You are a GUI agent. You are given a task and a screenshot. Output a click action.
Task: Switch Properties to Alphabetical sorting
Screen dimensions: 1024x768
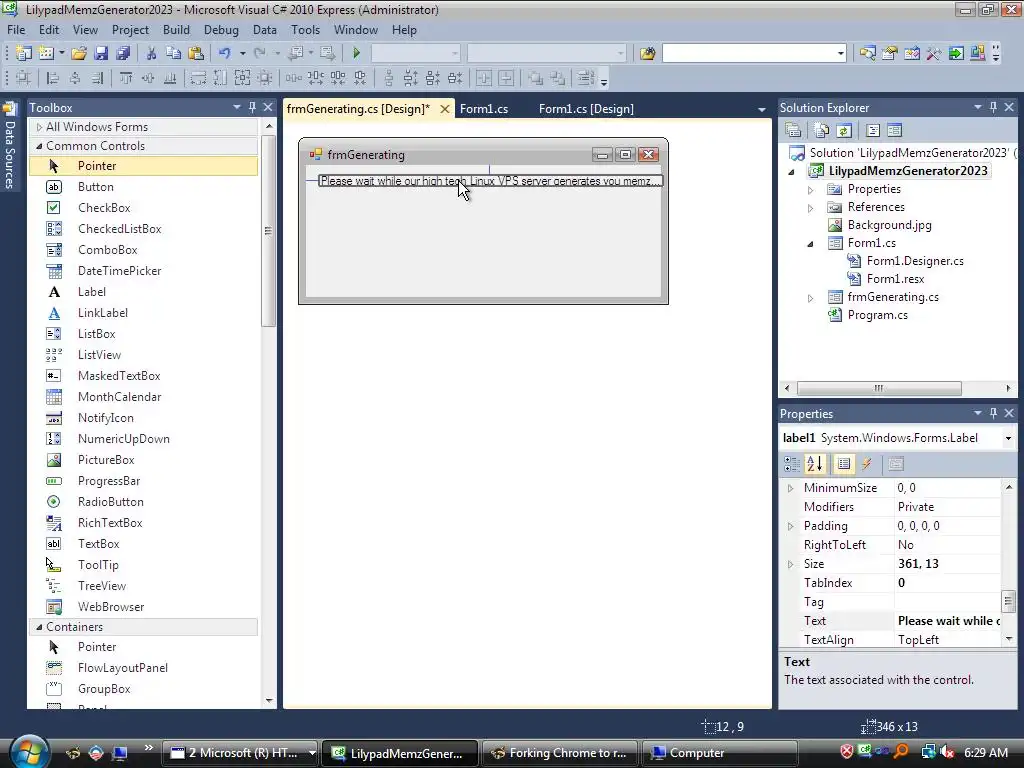815,464
